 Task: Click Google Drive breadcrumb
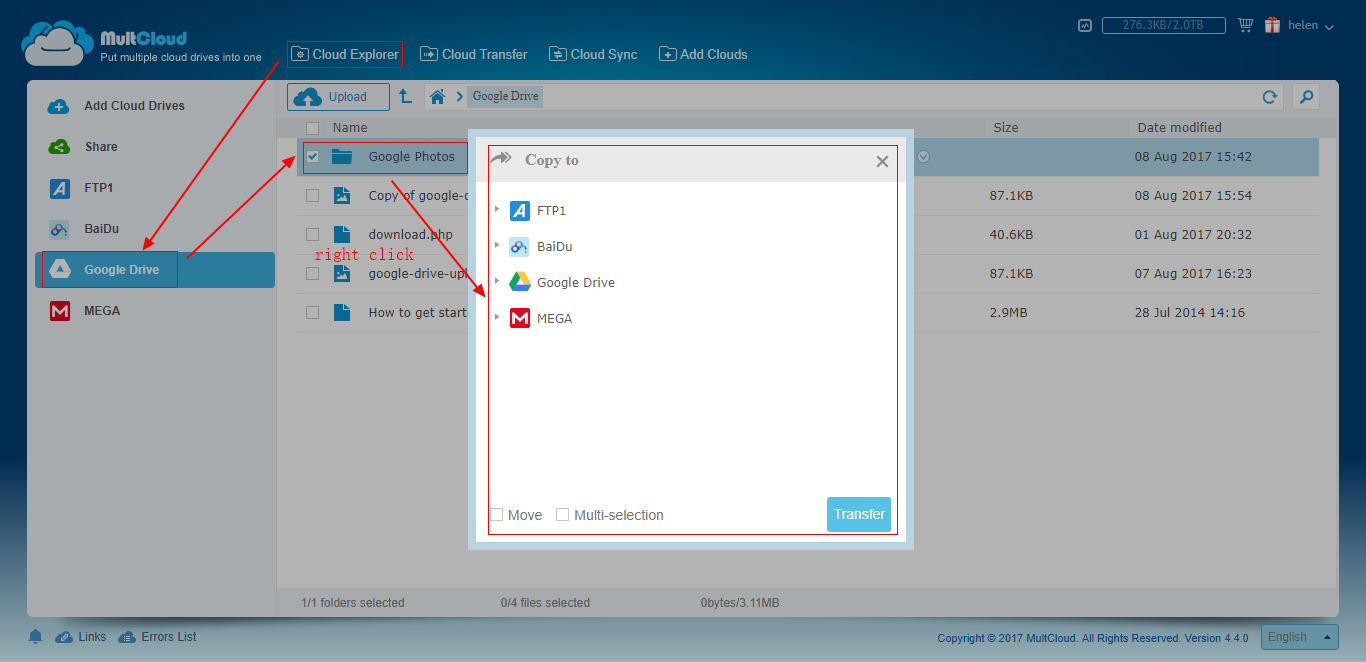[505, 97]
